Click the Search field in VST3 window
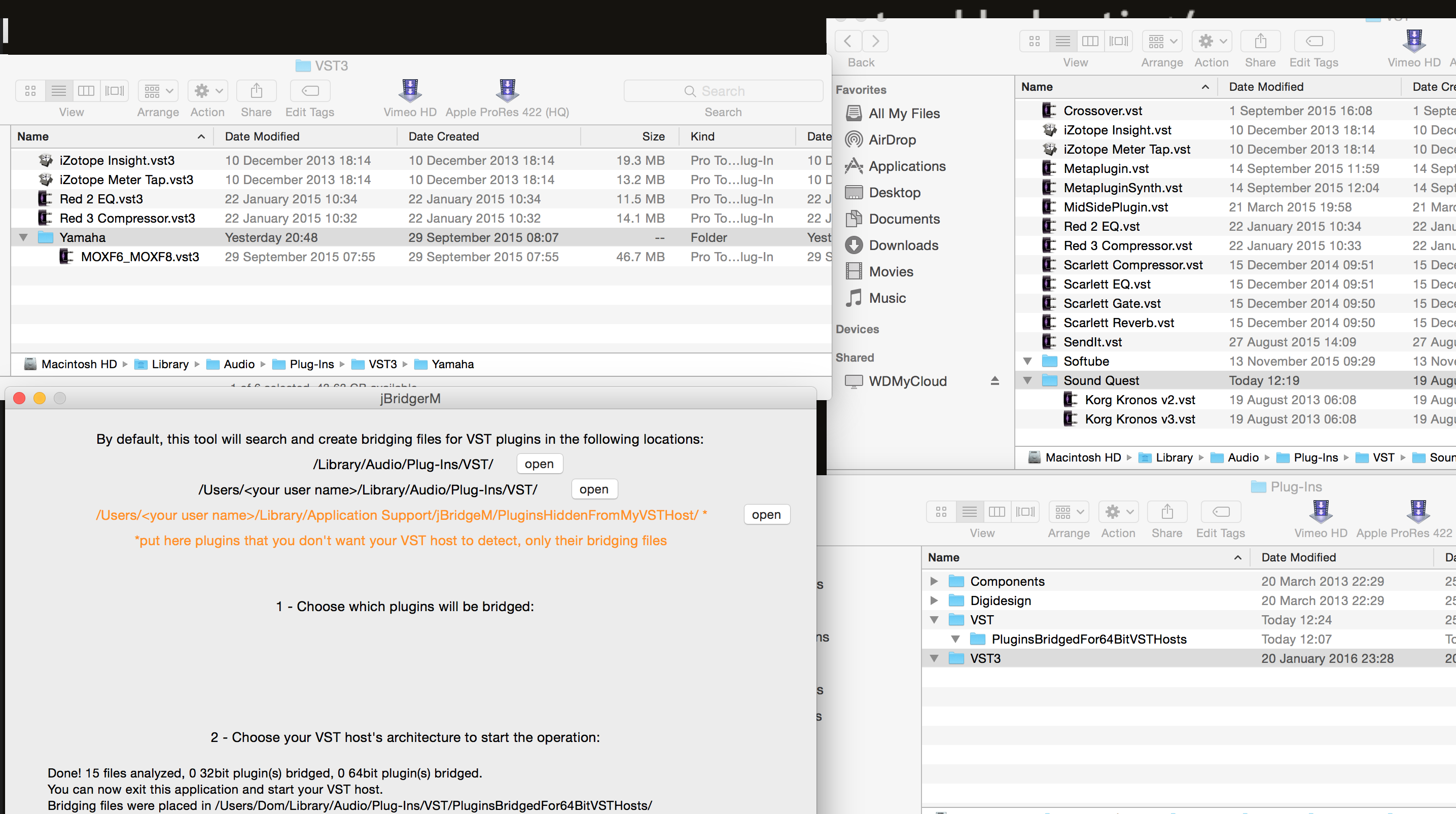The image size is (1456, 814). click(723, 91)
